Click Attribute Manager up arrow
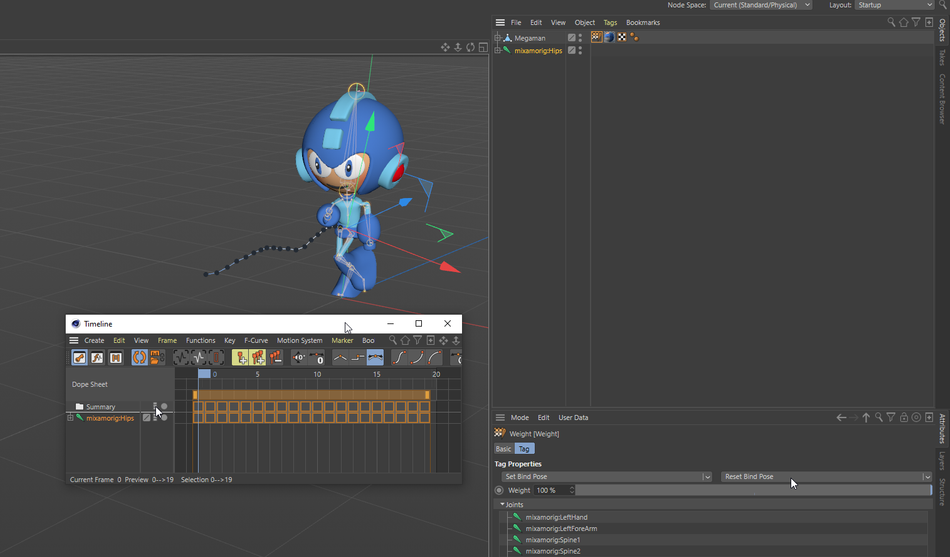 [x=866, y=418]
